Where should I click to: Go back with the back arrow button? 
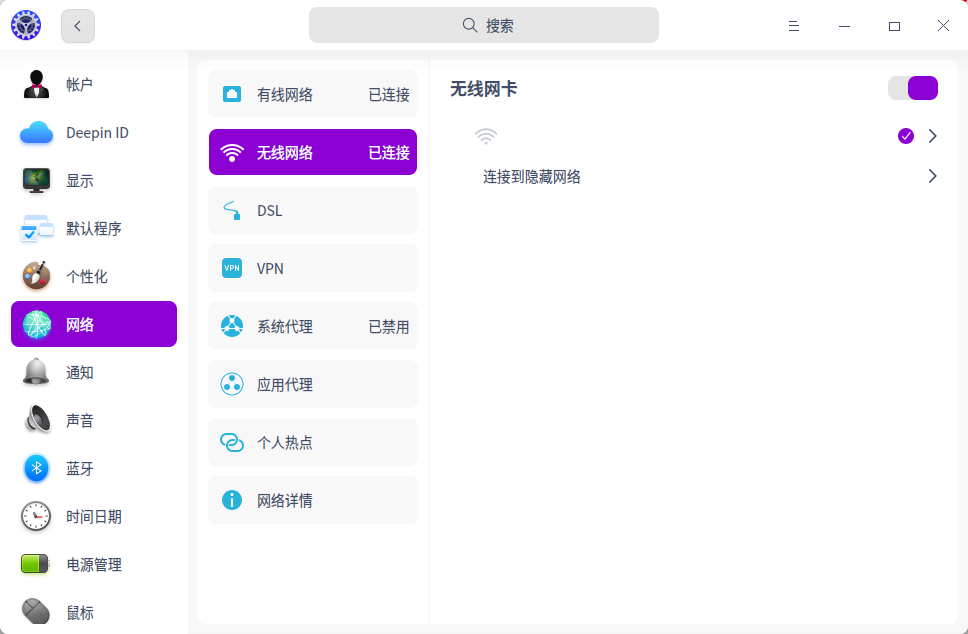(x=78, y=26)
